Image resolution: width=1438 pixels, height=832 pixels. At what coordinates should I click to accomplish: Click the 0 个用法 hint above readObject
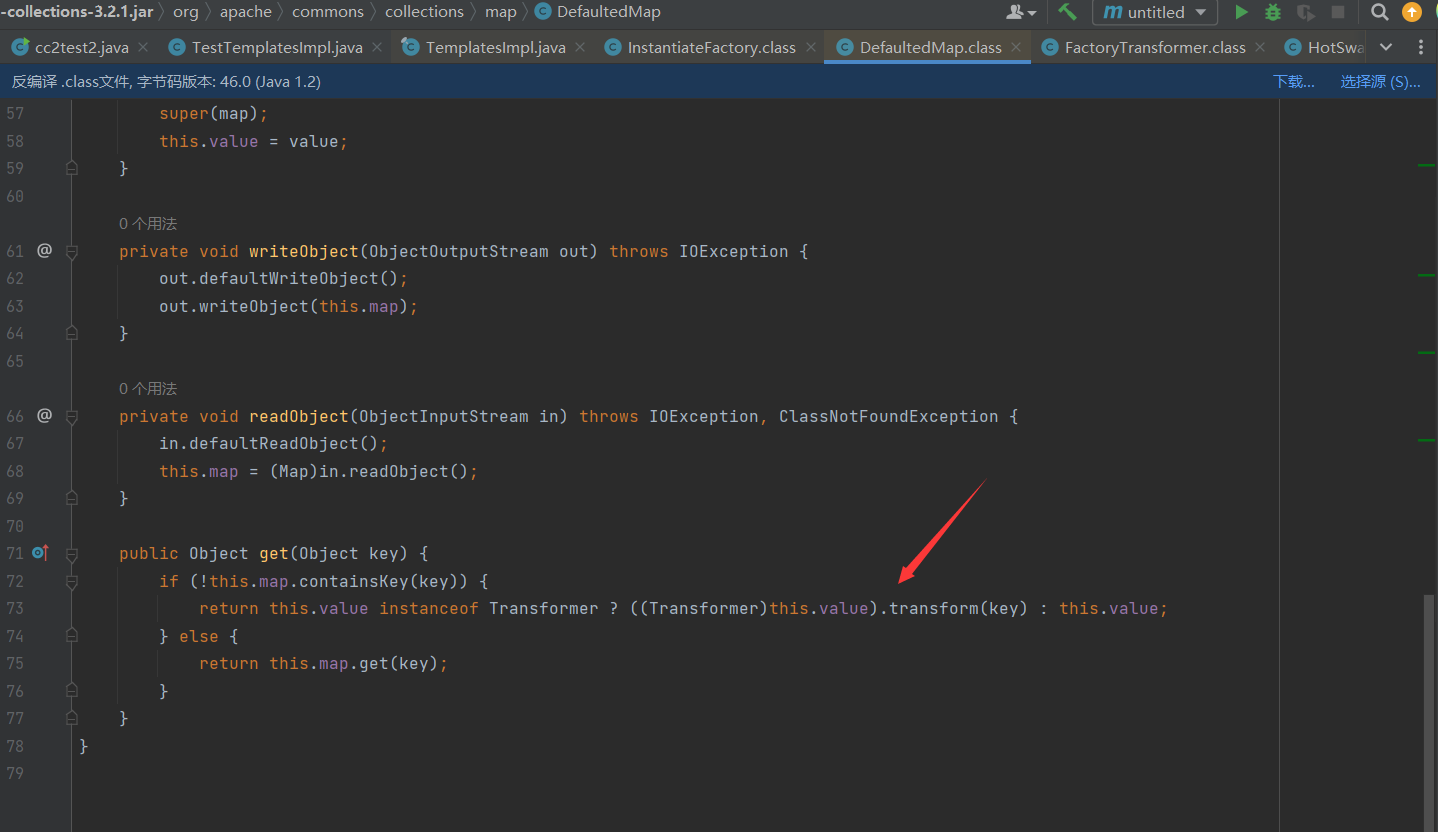coord(148,388)
